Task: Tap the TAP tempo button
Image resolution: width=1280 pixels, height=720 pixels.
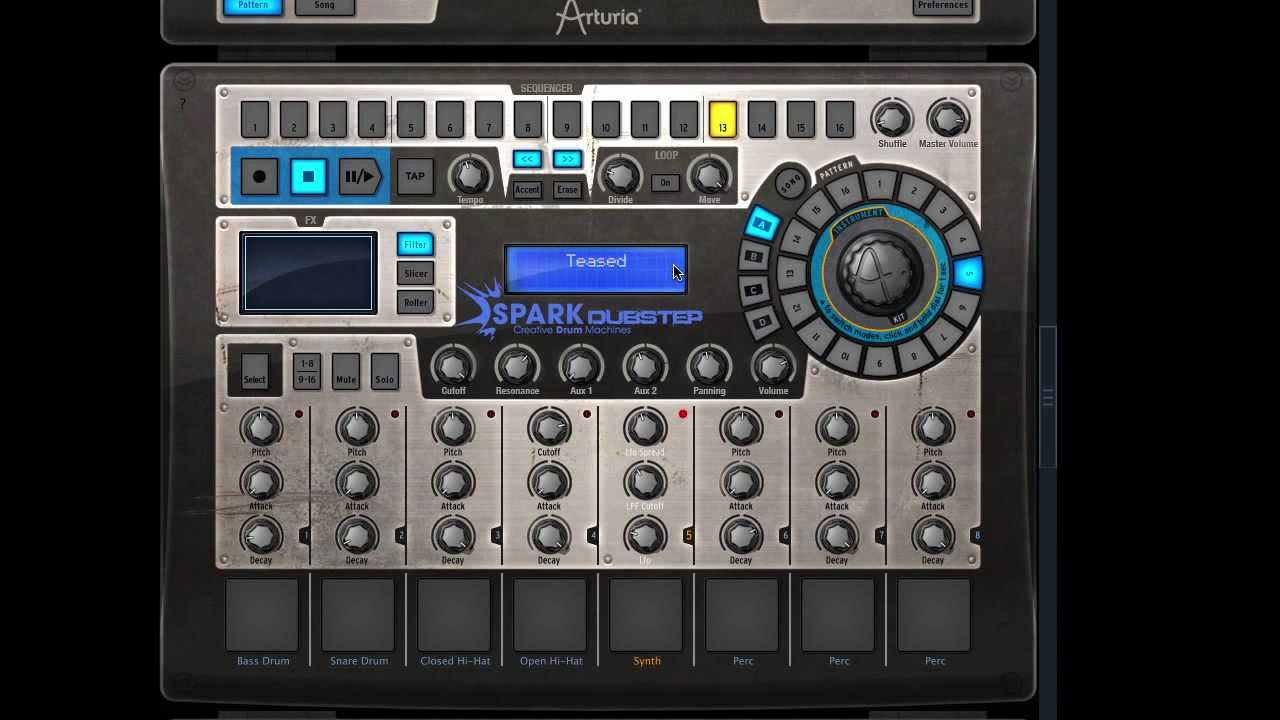Action: point(415,177)
